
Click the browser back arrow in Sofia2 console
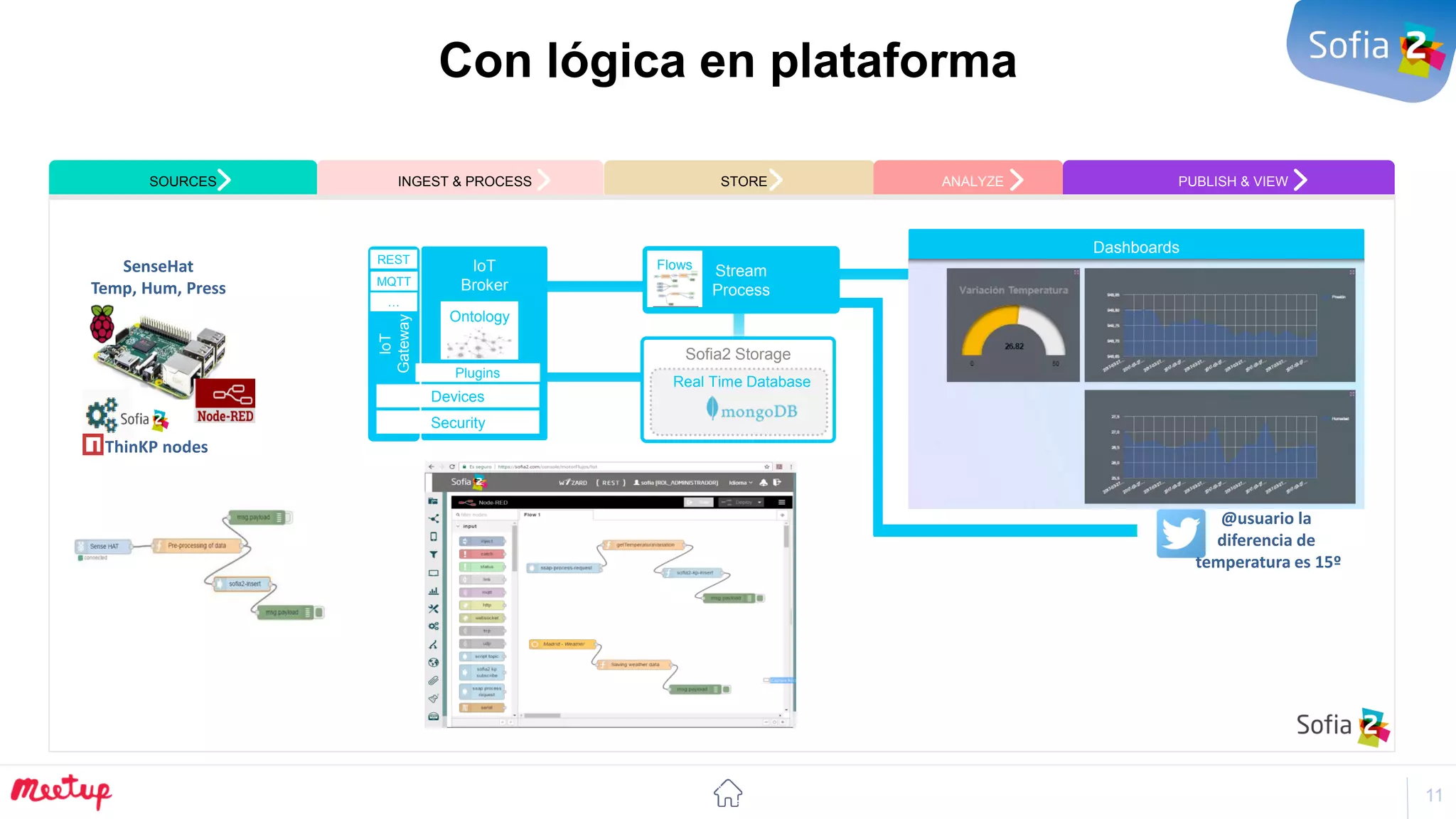[431, 467]
